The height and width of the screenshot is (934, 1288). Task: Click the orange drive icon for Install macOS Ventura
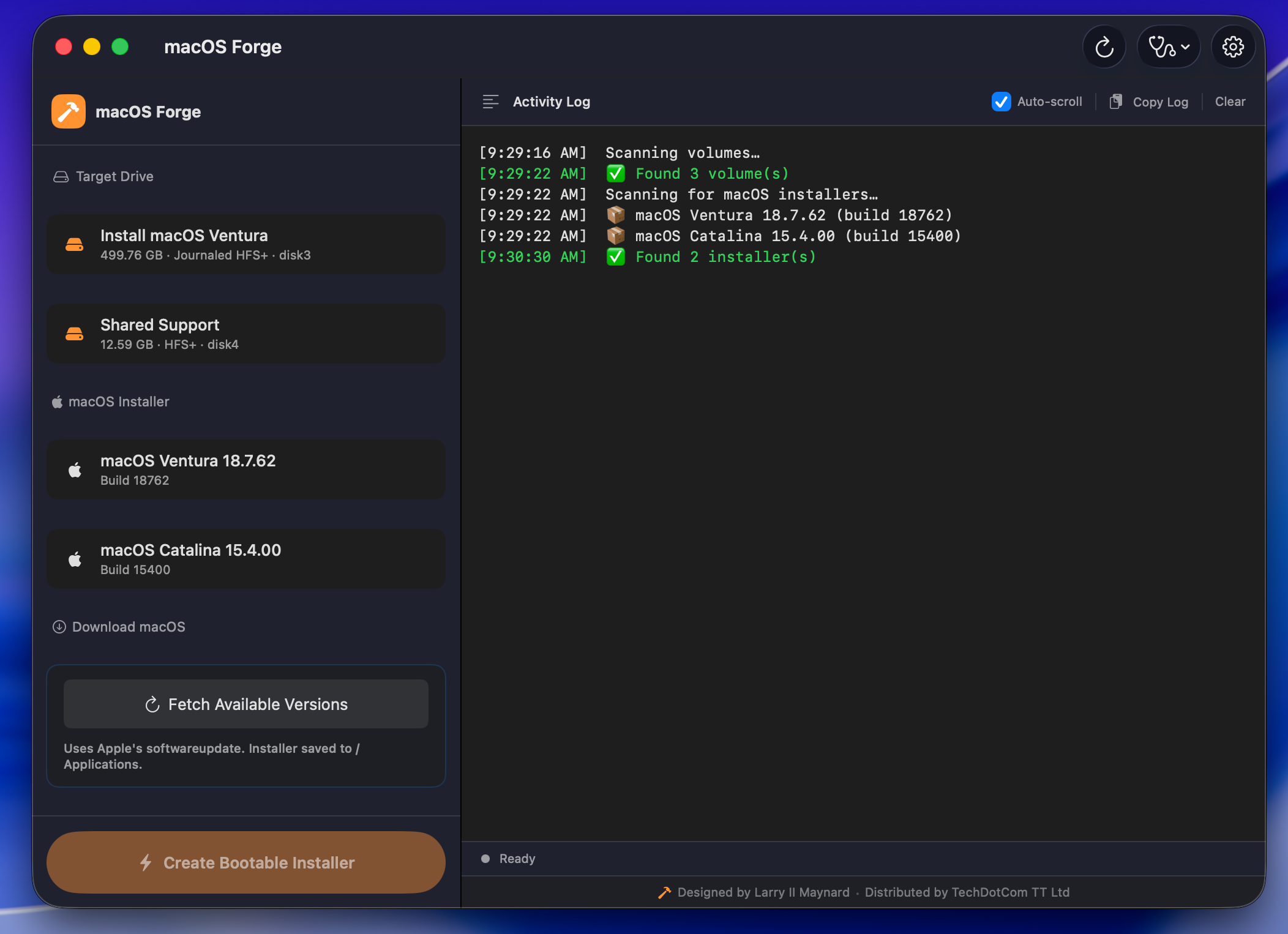(75, 245)
